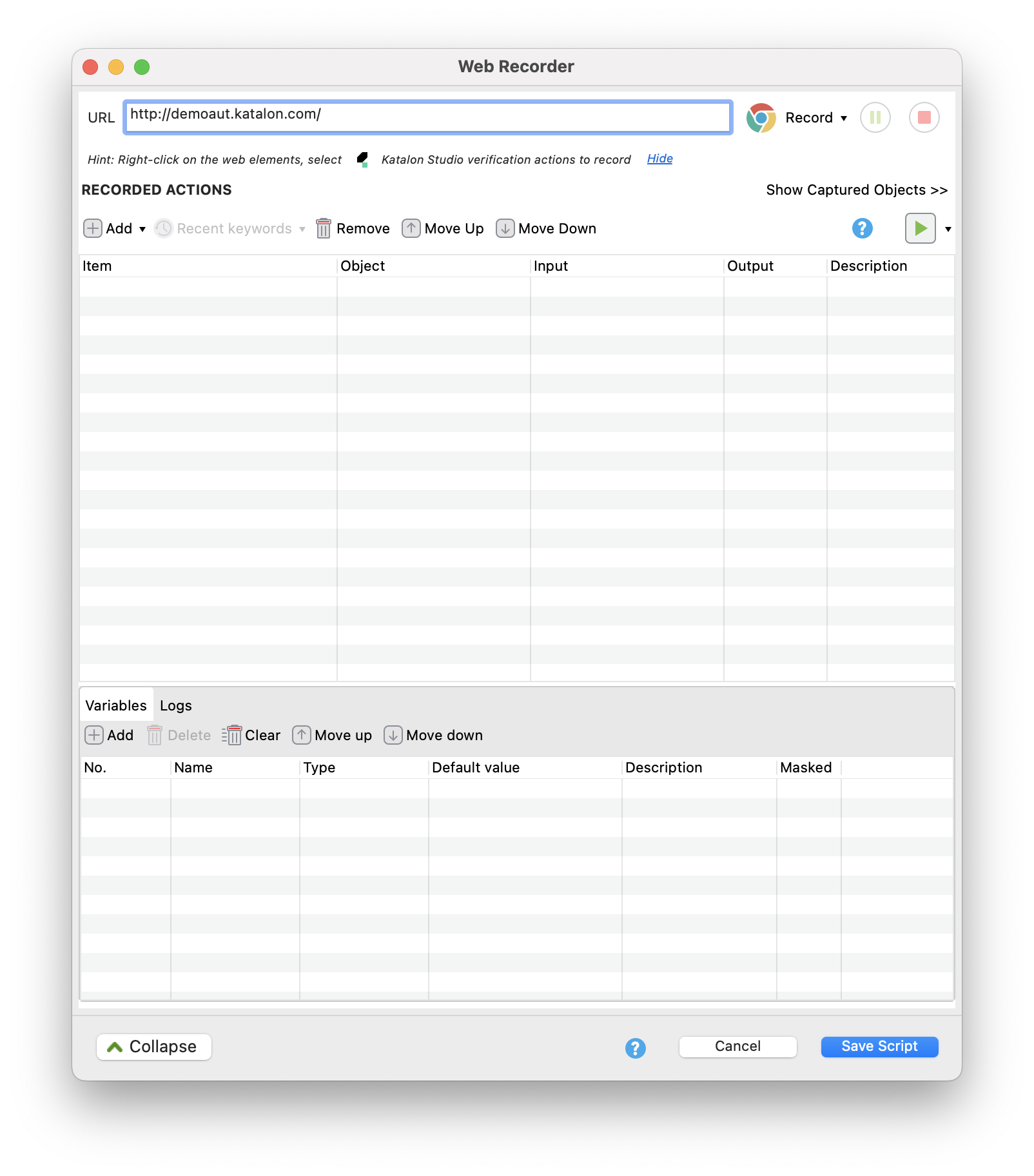Screen dimensions: 1034x1176
Task: Select the Variables tab
Action: 116,706
